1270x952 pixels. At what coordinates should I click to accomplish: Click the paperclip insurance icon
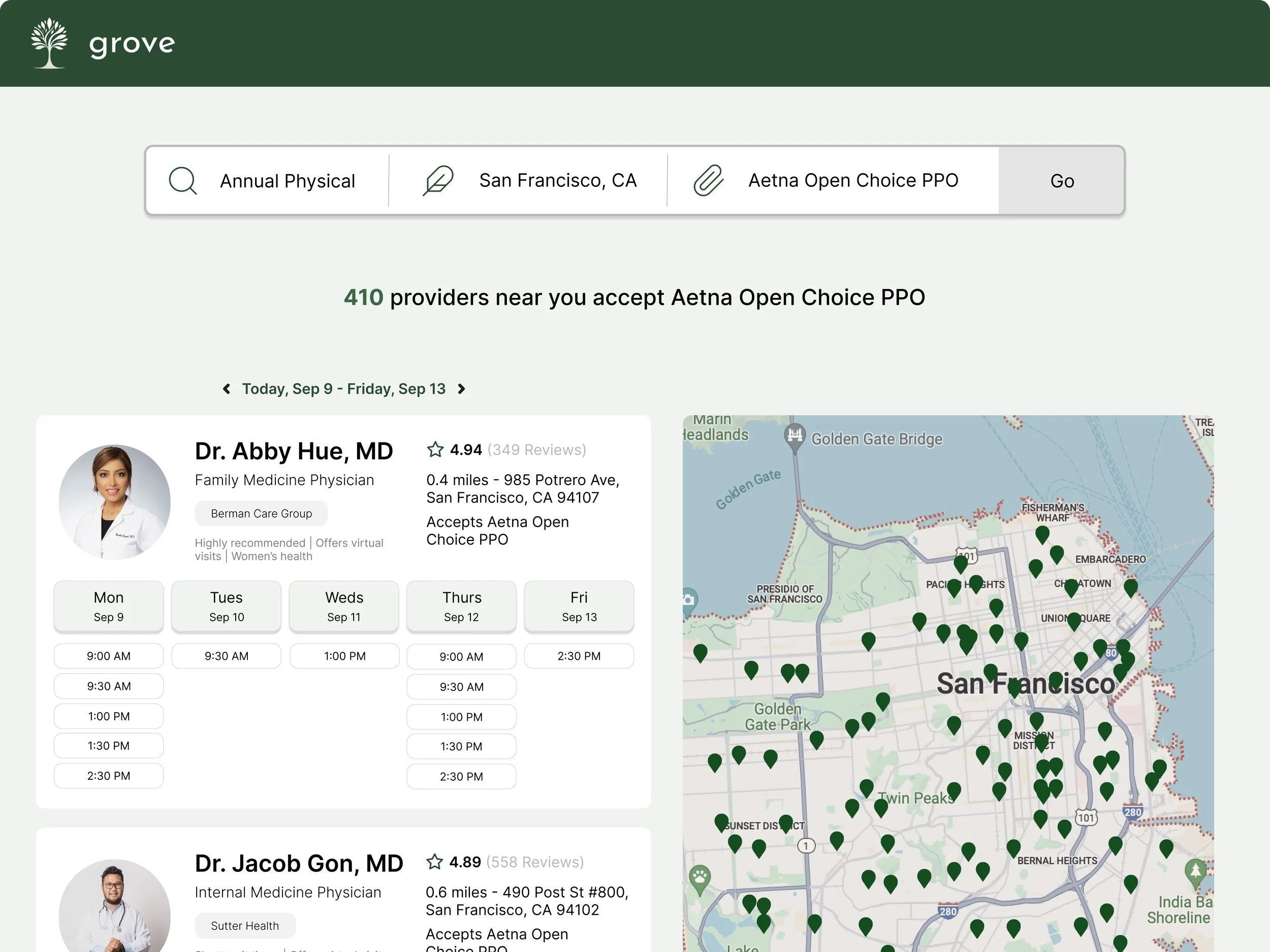709,180
